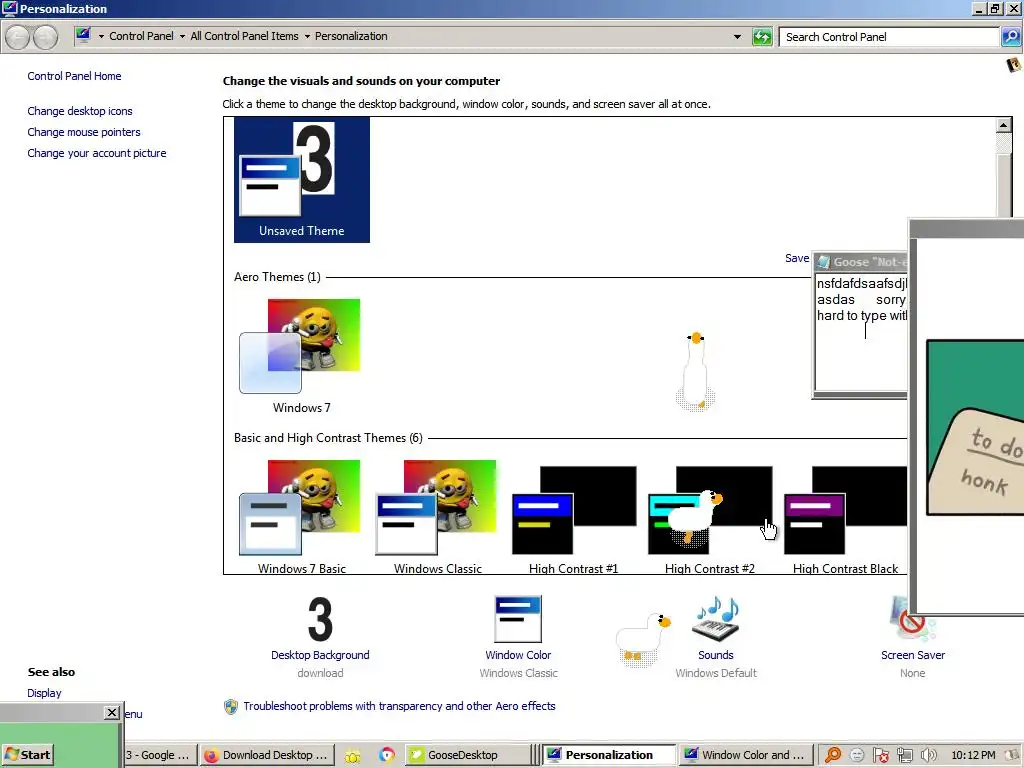This screenshot has height=768, width=1024.
Task: Apply the Windows Classic theme
Action: tap(437, 517)
